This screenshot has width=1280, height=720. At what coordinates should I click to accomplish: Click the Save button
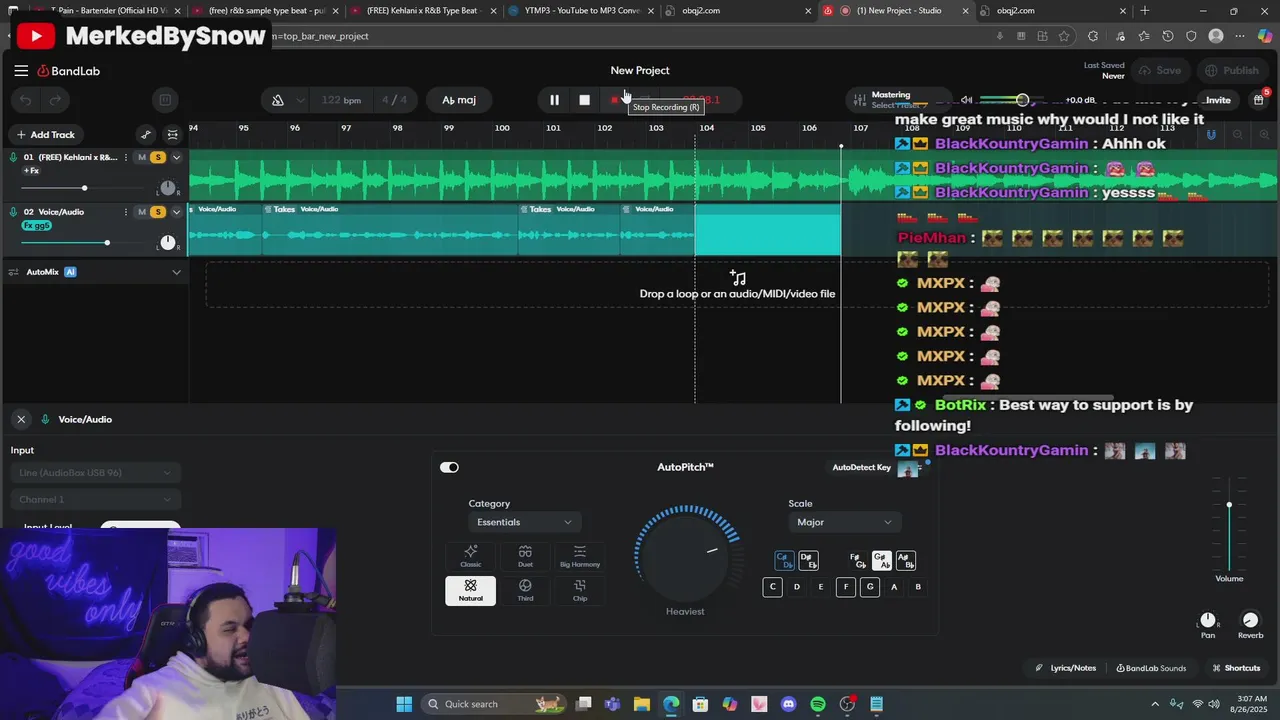click(x=1160, y=71)
